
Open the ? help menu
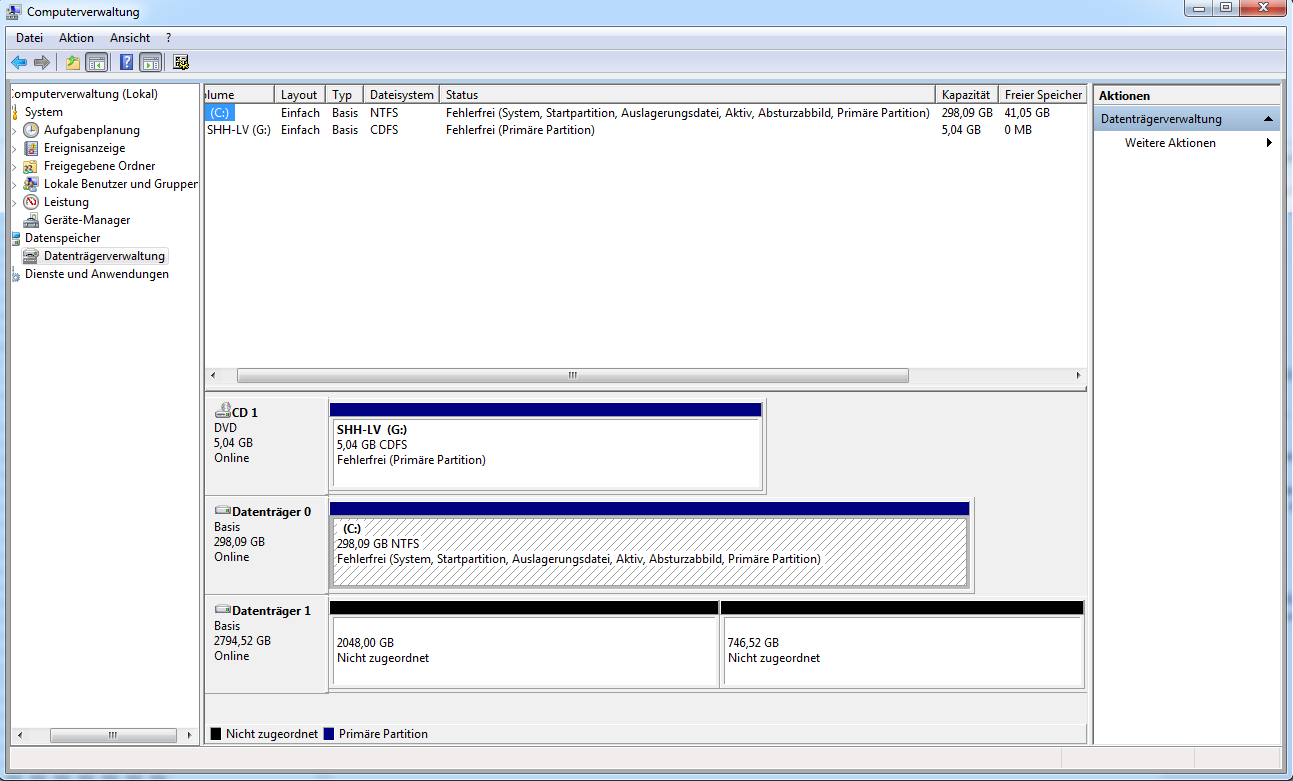(x=168, y=38)
